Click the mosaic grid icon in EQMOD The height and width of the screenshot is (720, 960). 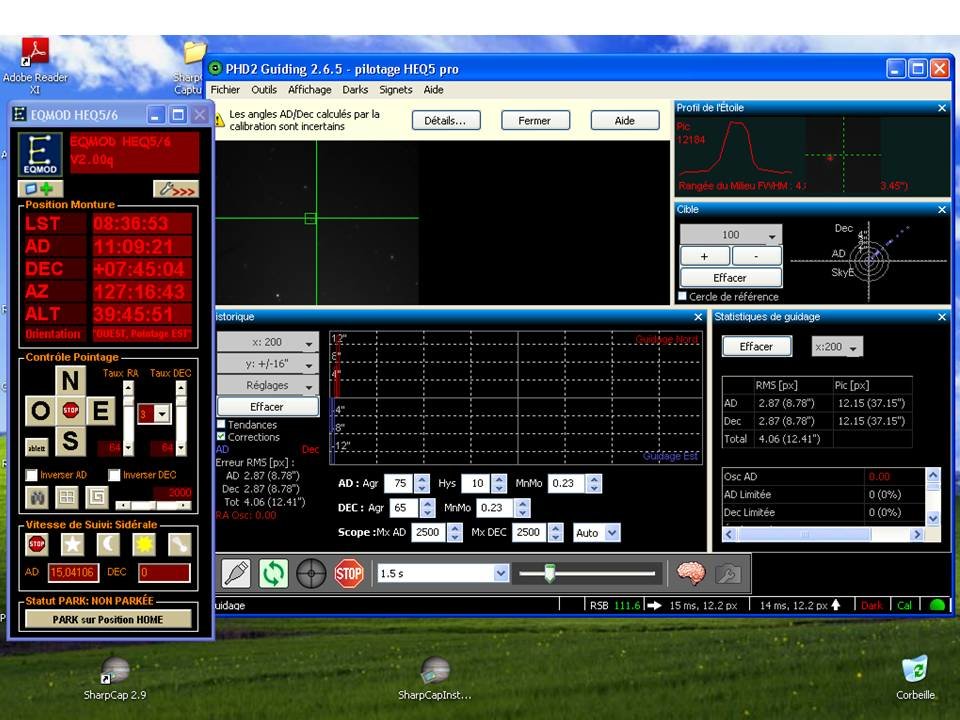click(x=67, y=497)
